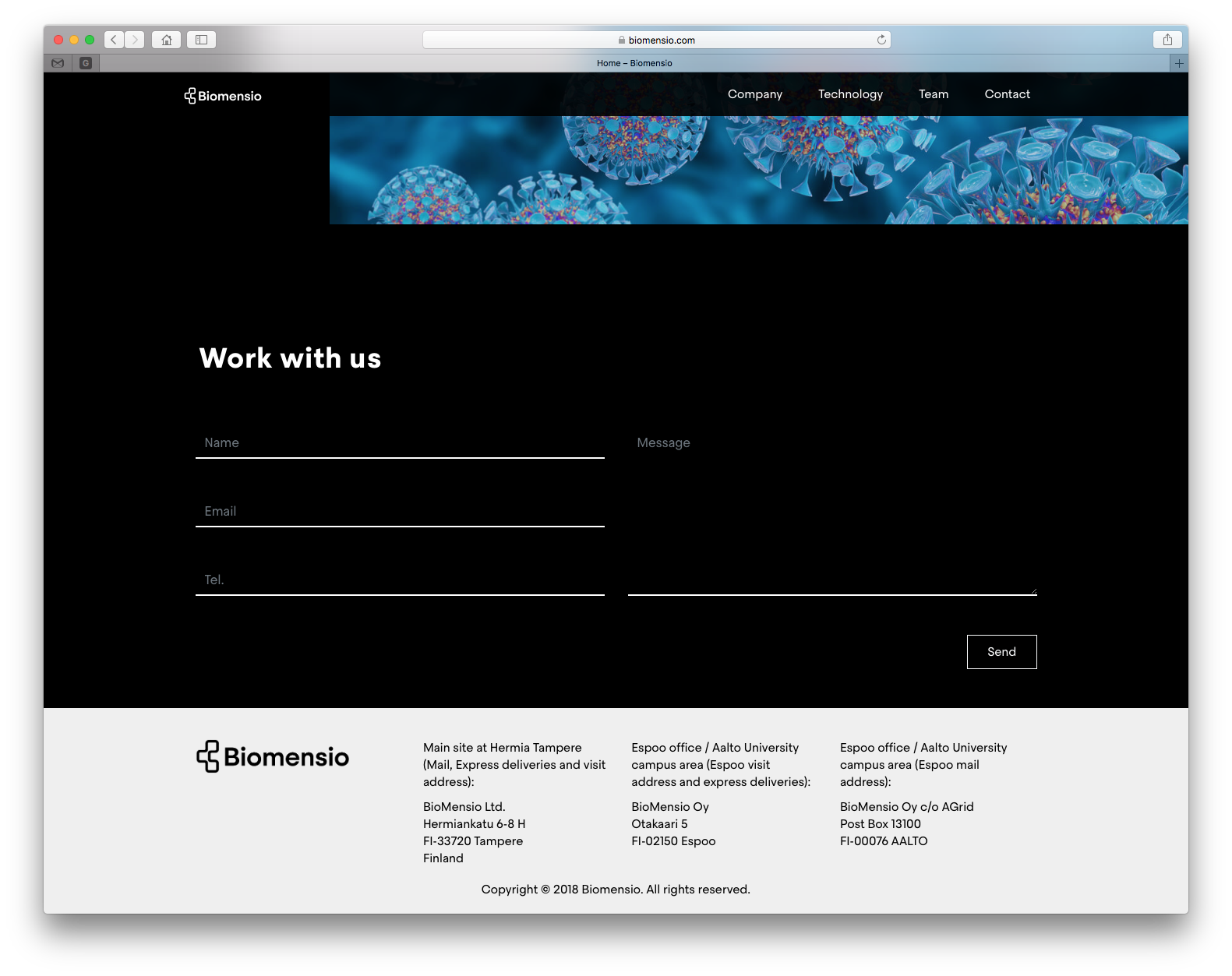Screen dimensions: 1232x976
Task: Focus the Name input field
Action: (x=400, y=443)
